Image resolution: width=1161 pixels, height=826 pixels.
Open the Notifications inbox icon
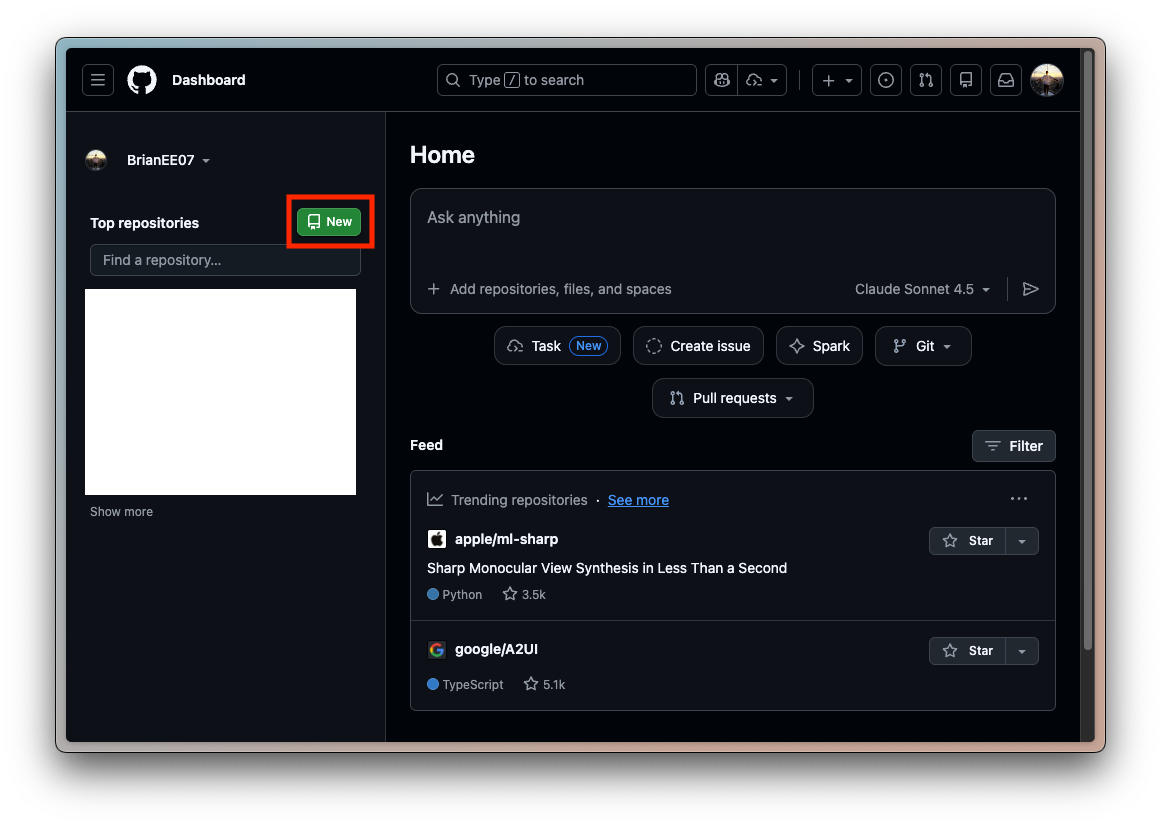pos(1006,80)
